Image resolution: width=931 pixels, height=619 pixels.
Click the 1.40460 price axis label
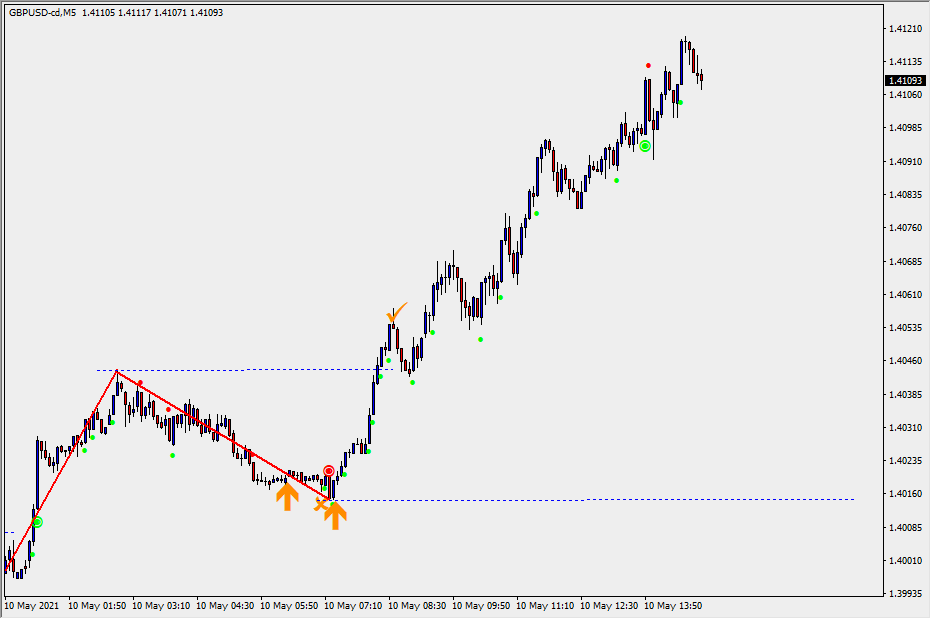[x=904, y=361]
